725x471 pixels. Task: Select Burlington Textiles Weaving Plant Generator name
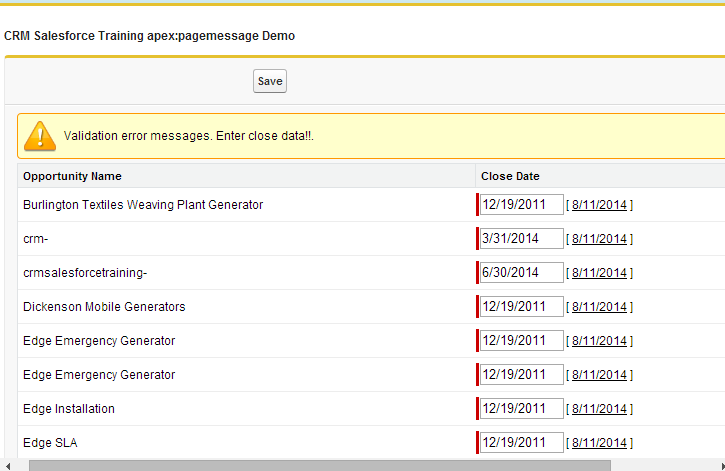click(x=143, y=205)
